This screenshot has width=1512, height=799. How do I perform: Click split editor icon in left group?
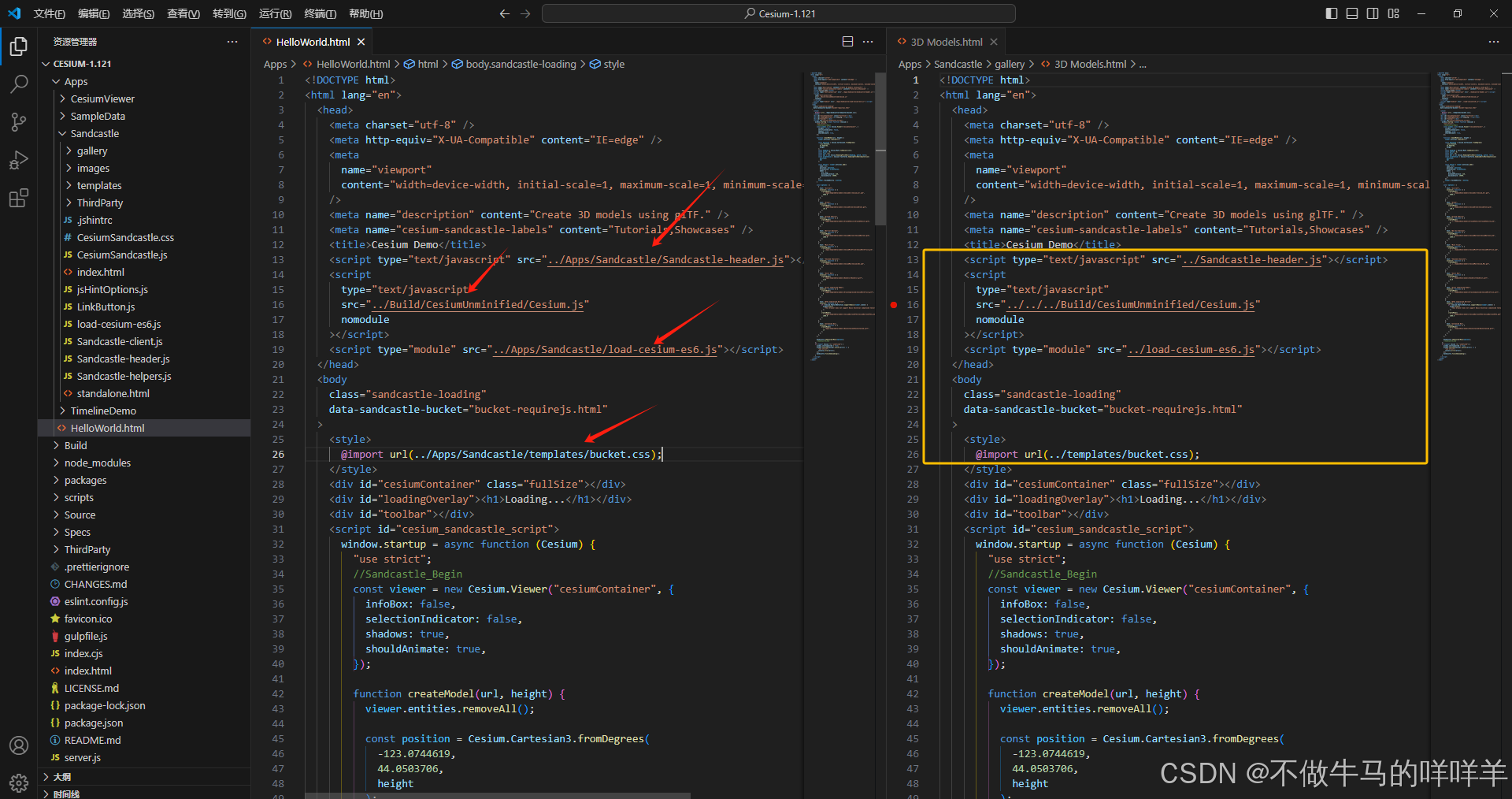click(848, 42)
